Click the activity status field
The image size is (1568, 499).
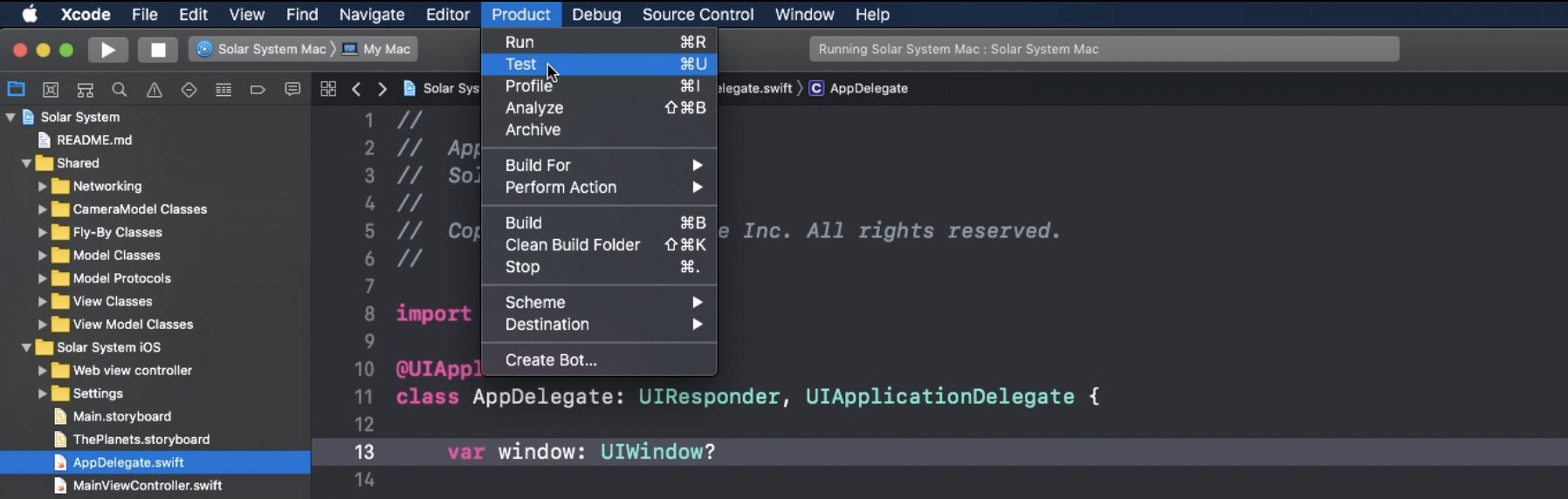[x=1104, y=49]
